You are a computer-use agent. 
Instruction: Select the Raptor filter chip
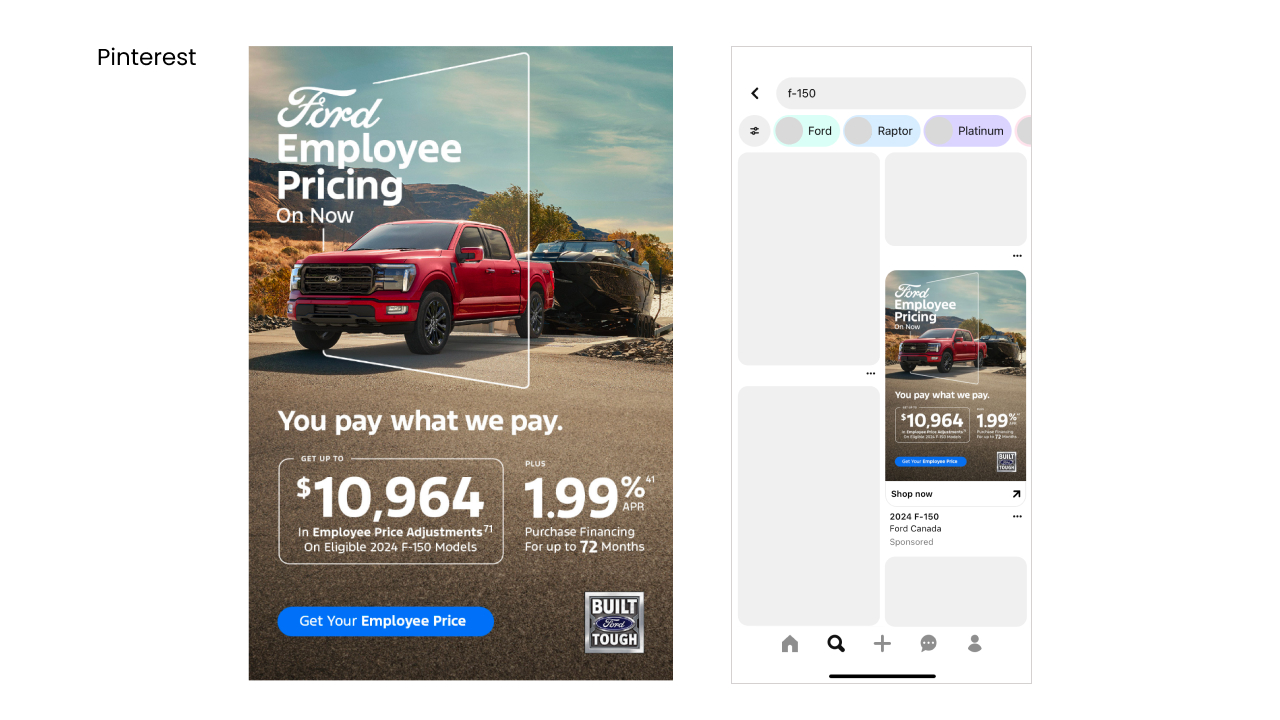point(881,131)
